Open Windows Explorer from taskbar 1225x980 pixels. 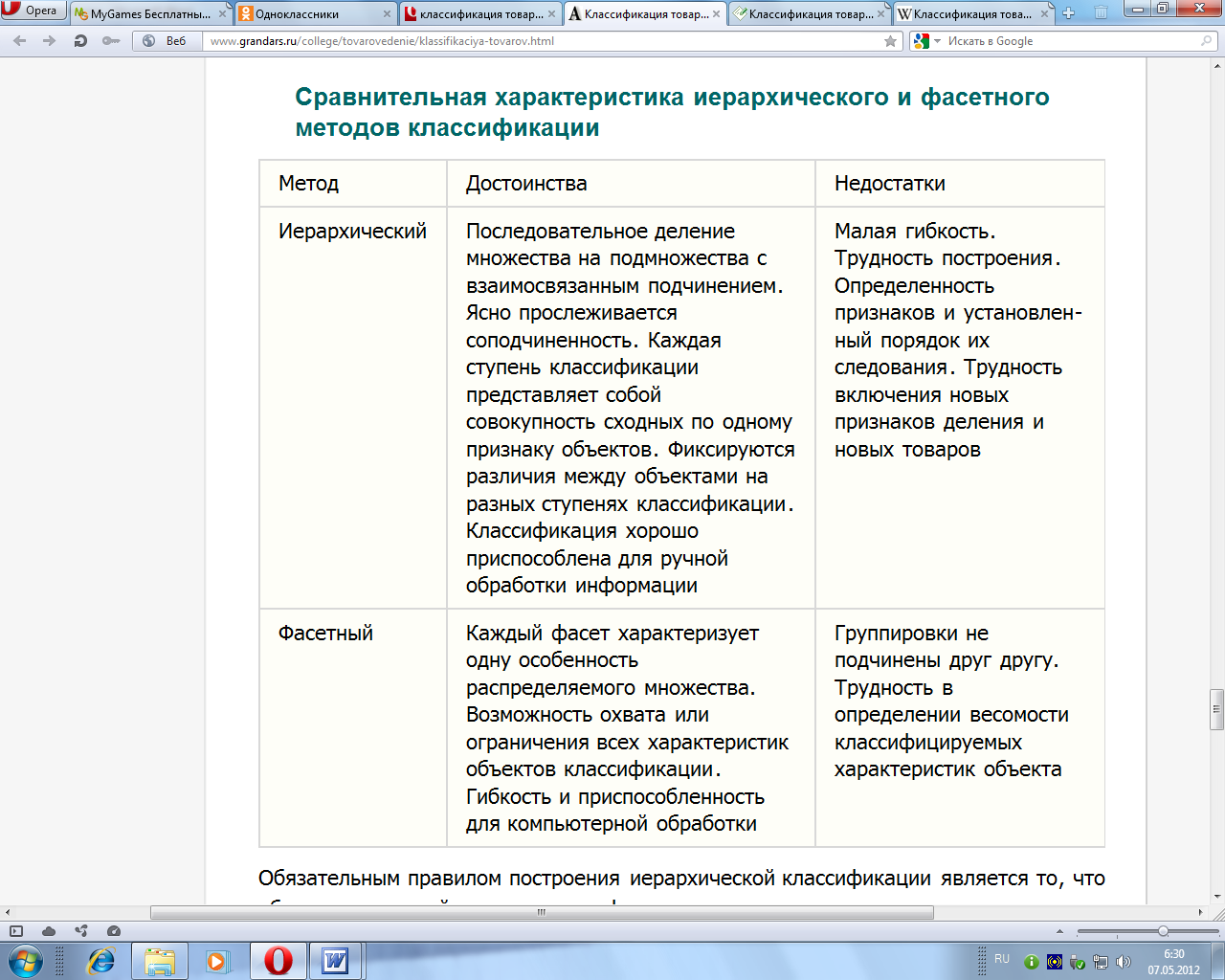pyautogui.click(x=160, y=961)
